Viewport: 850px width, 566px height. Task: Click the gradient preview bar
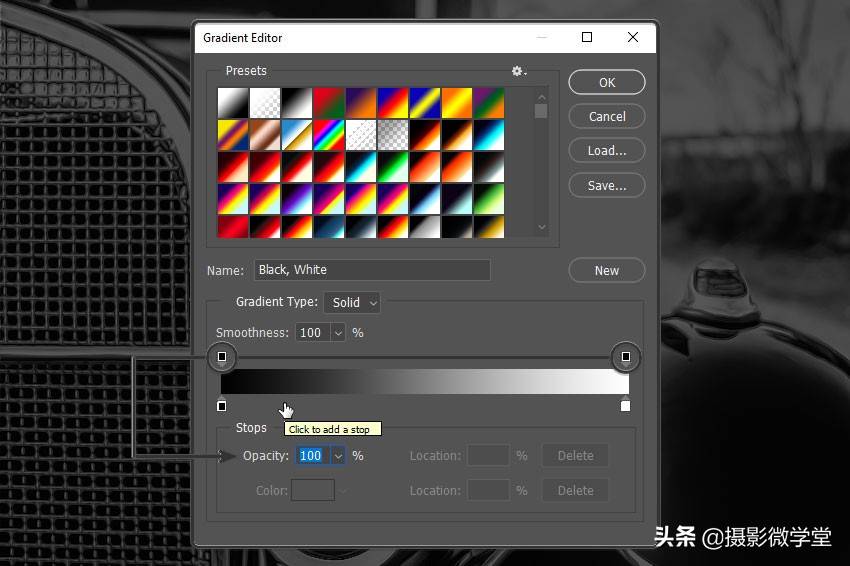pyautogui.click(x=425, y=382)
